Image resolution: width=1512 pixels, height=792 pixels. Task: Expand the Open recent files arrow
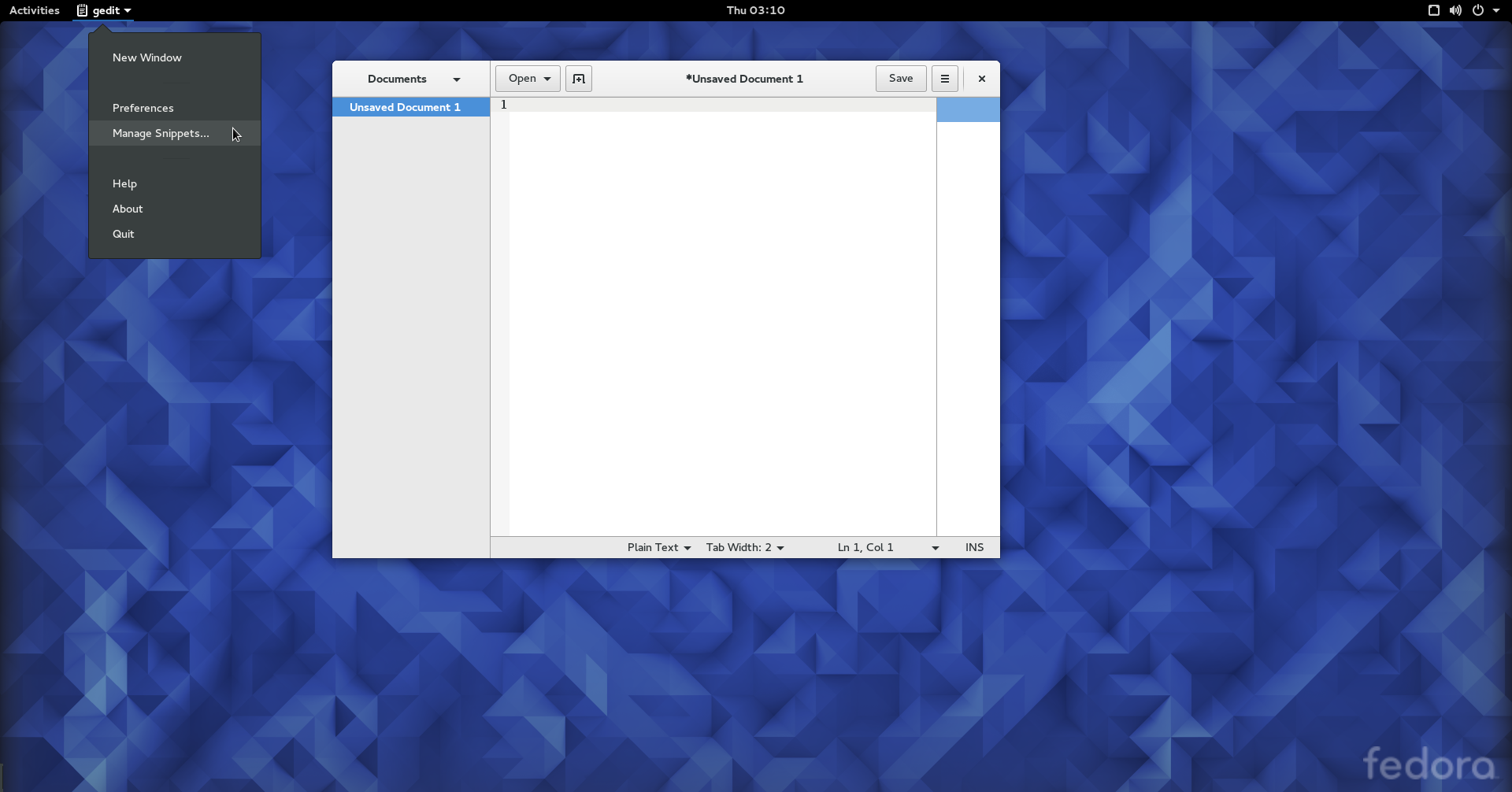click(x=547, y=79)
